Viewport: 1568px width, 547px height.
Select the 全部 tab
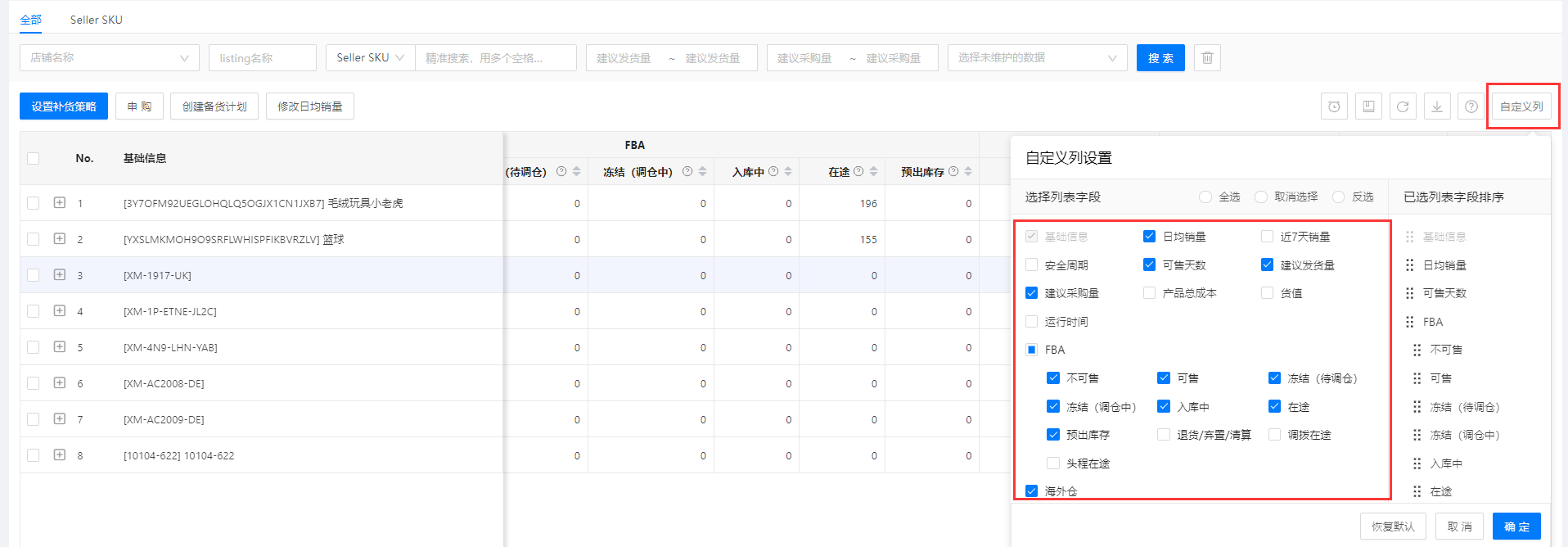(x=31, y=20)
